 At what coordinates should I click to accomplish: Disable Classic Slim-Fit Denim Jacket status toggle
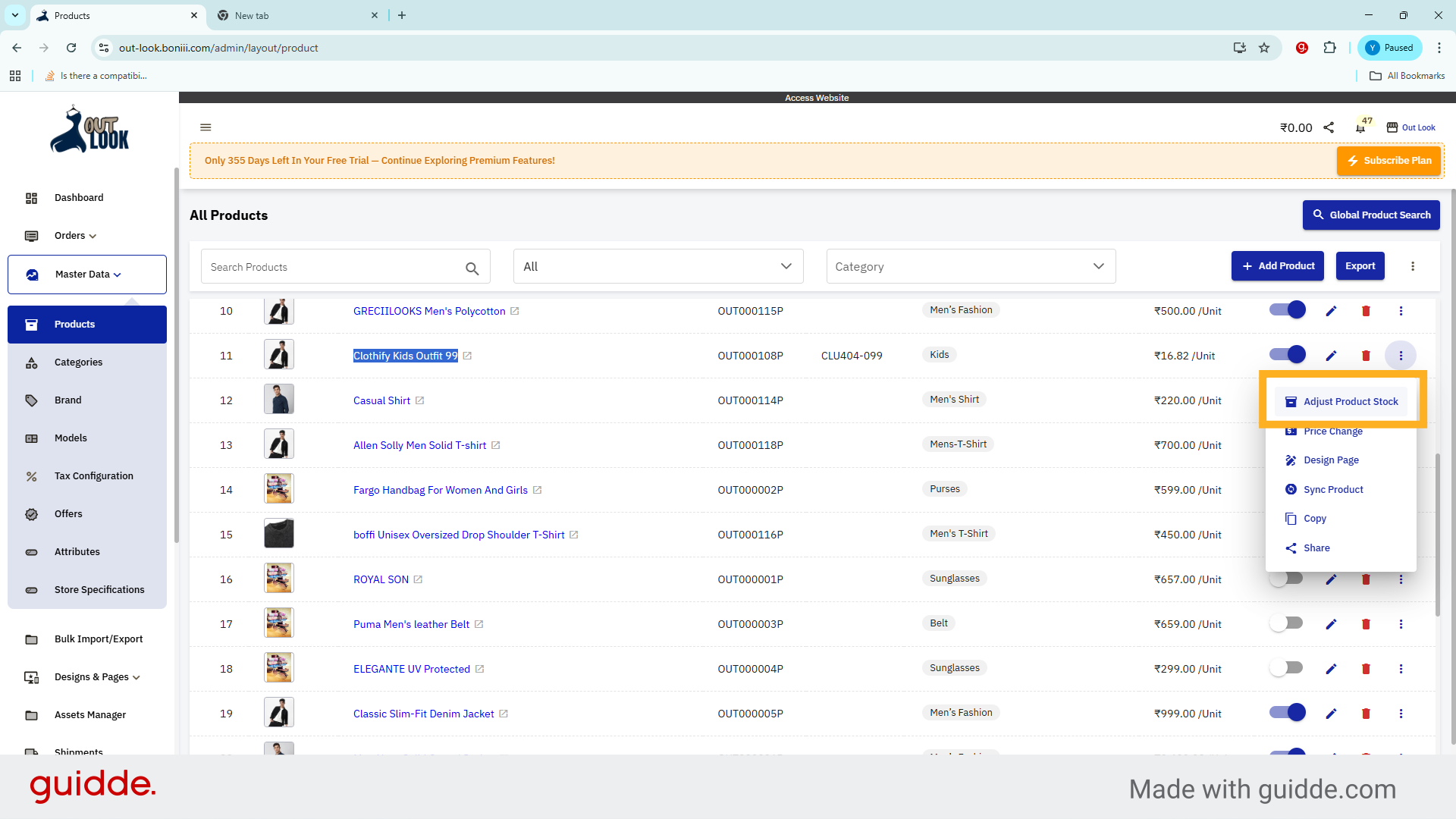1287,712
